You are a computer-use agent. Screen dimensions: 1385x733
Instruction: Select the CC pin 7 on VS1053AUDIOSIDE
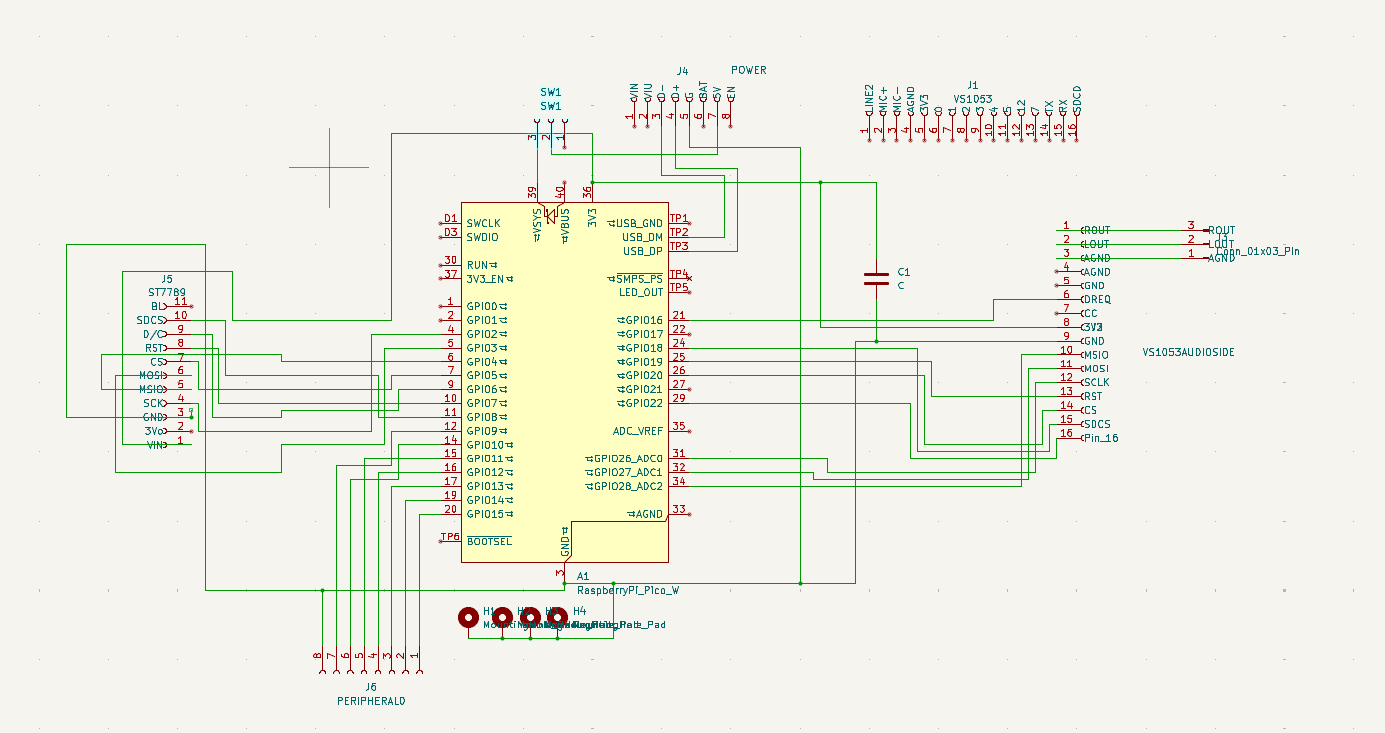[1090, 313]
